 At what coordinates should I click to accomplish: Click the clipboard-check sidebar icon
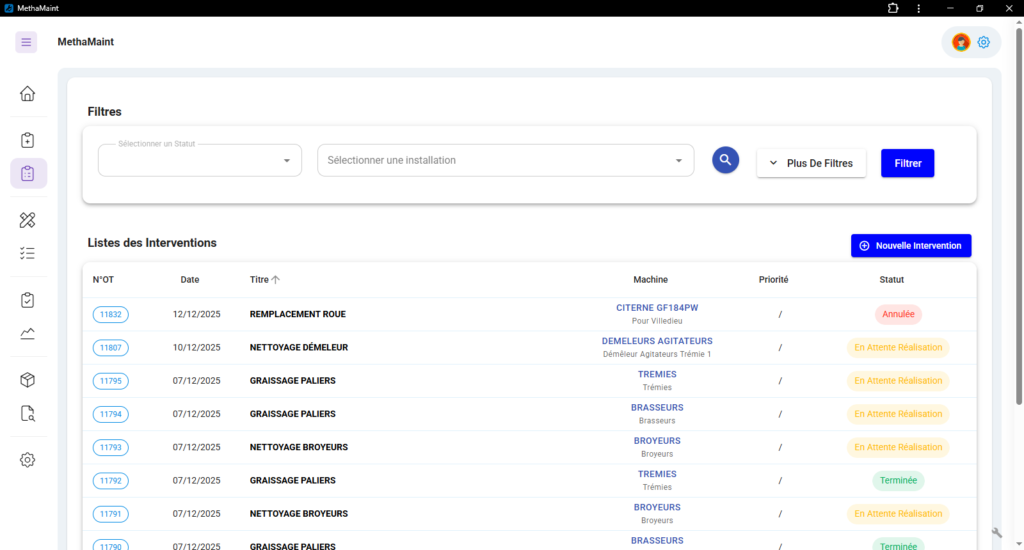coord(28,300)
